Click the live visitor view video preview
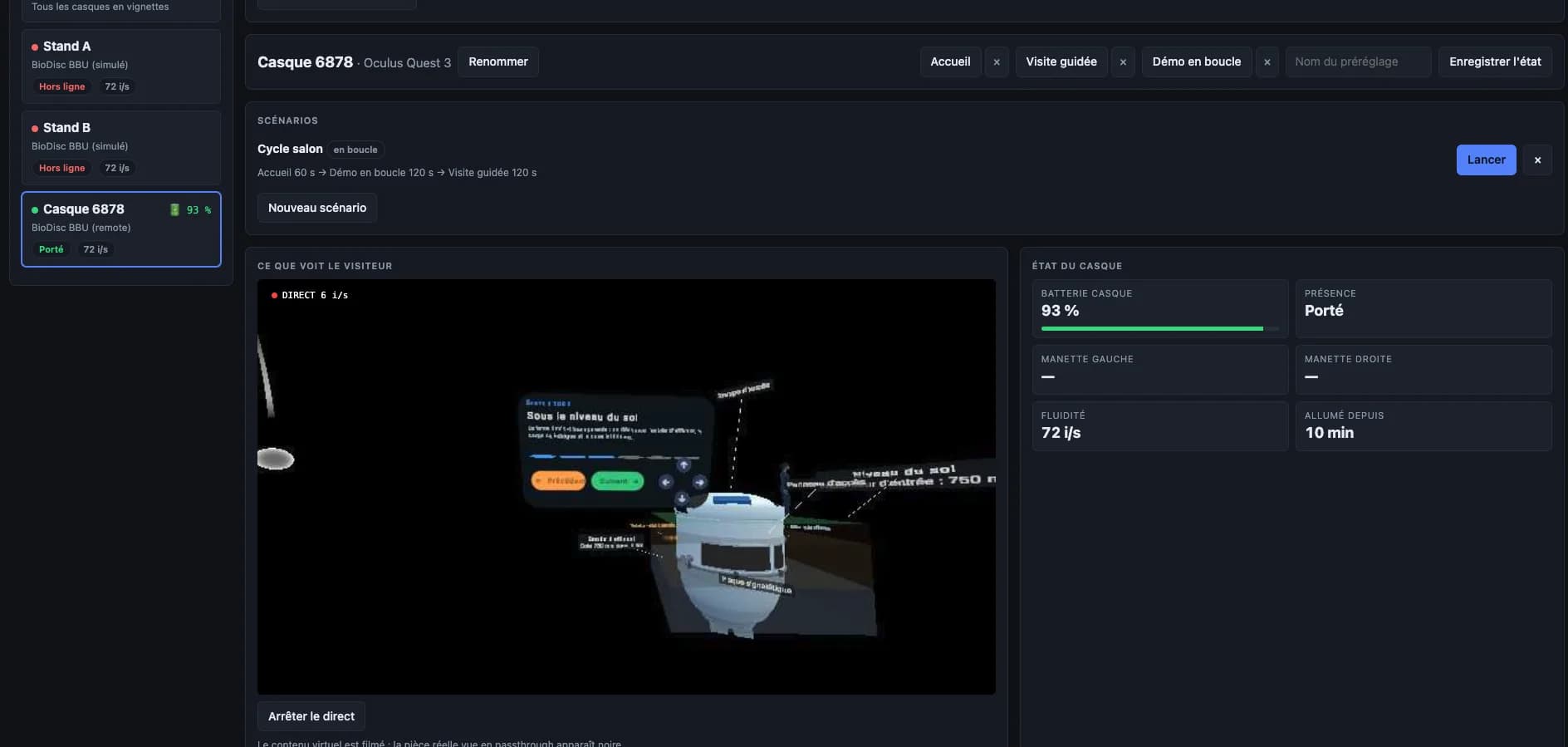 (626, 487)
